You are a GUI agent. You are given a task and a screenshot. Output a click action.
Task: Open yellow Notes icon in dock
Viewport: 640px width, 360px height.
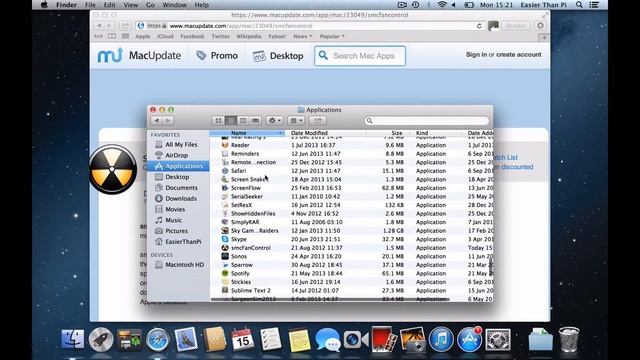(299, 340)
